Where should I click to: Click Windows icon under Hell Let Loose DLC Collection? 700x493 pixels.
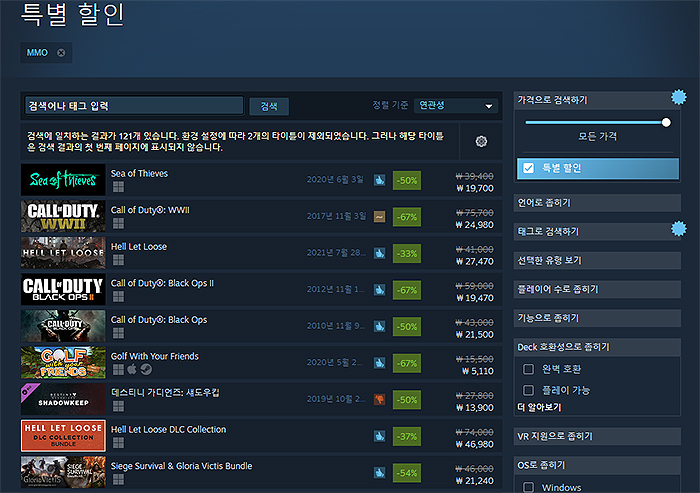pos(118,443)
